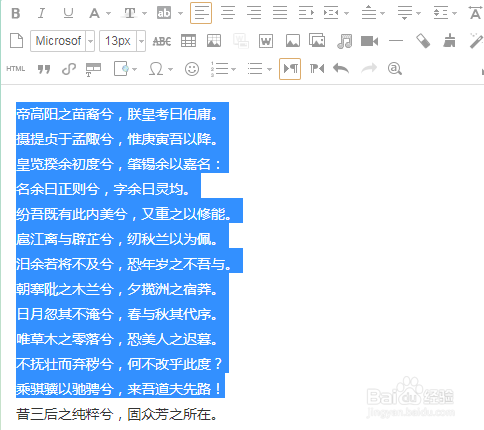484x430 pixels.
Task: Click the line spacing icon
Action: tap(441, 13)
